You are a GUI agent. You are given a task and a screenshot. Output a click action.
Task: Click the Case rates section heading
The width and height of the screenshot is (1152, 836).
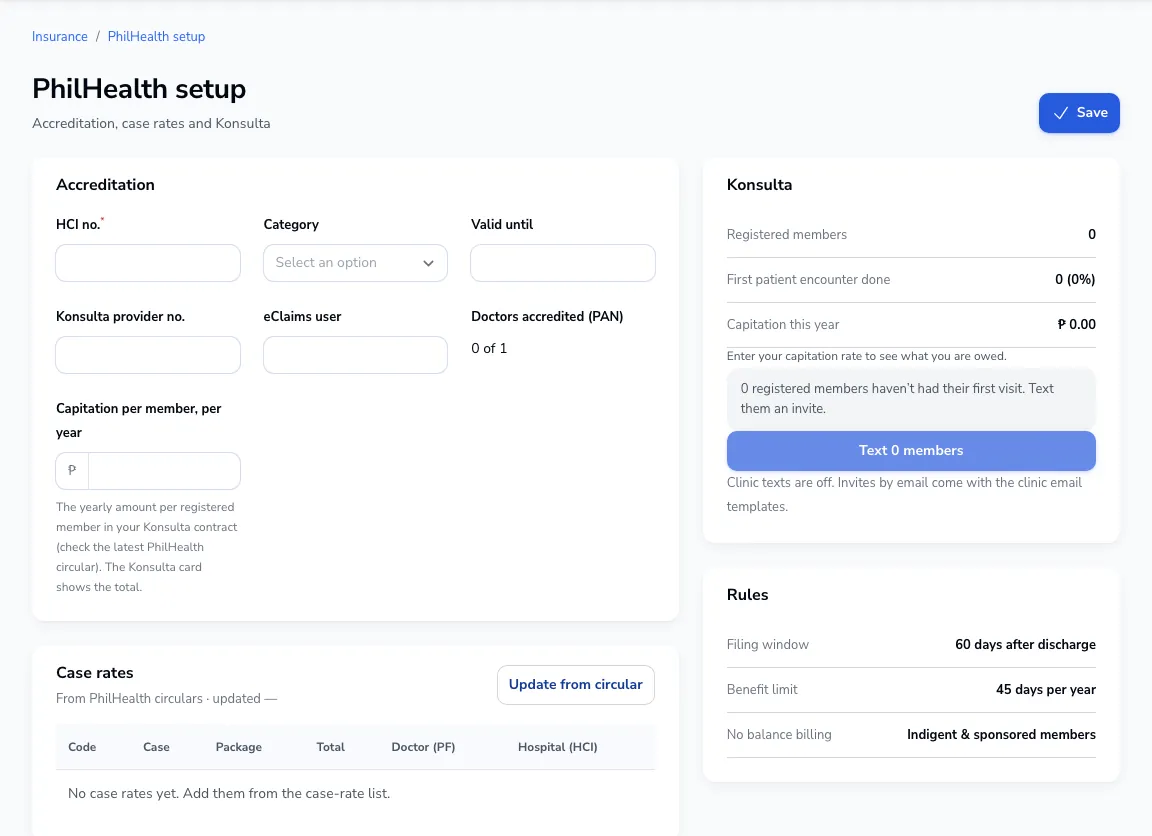tap(95, 673)
